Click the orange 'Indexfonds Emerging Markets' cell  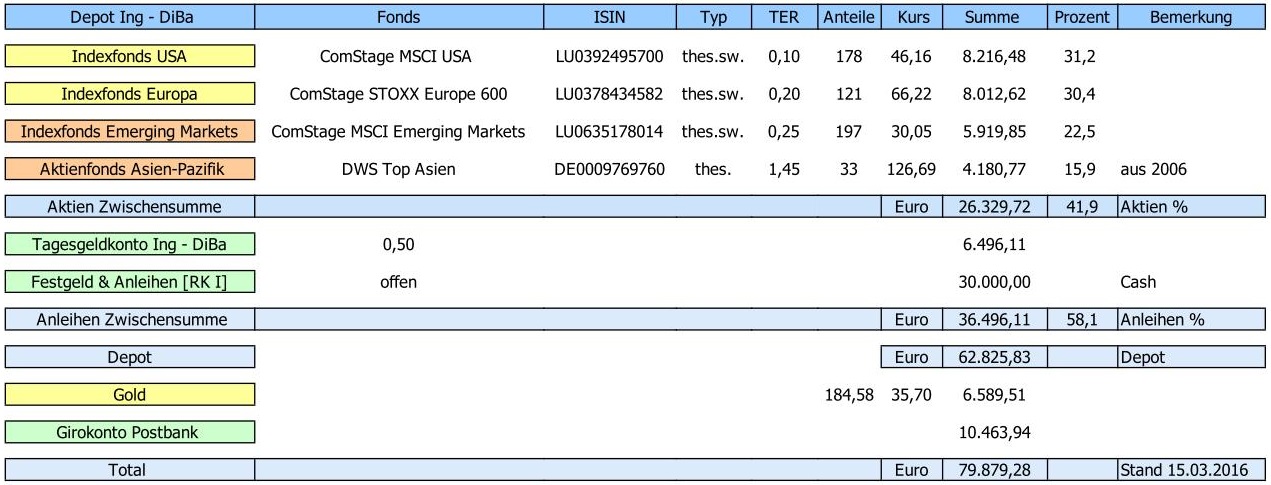click(x=130, y=132)
